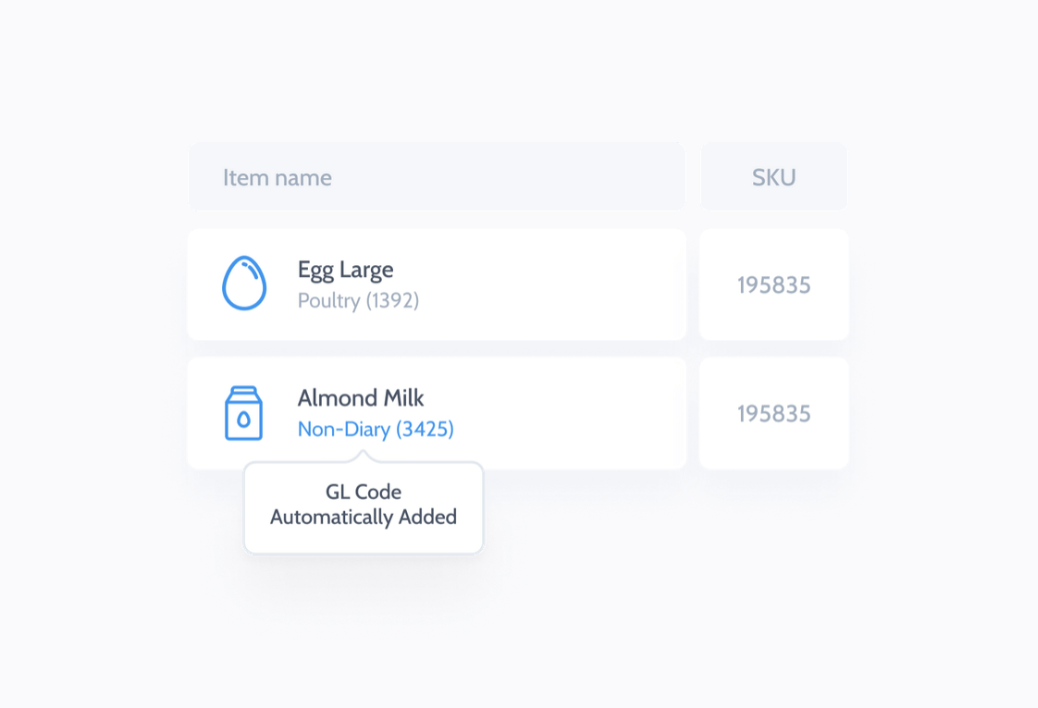
Task: Click SKU 195835 in the Almond Milk row
Action: click(x=774, y=413)
